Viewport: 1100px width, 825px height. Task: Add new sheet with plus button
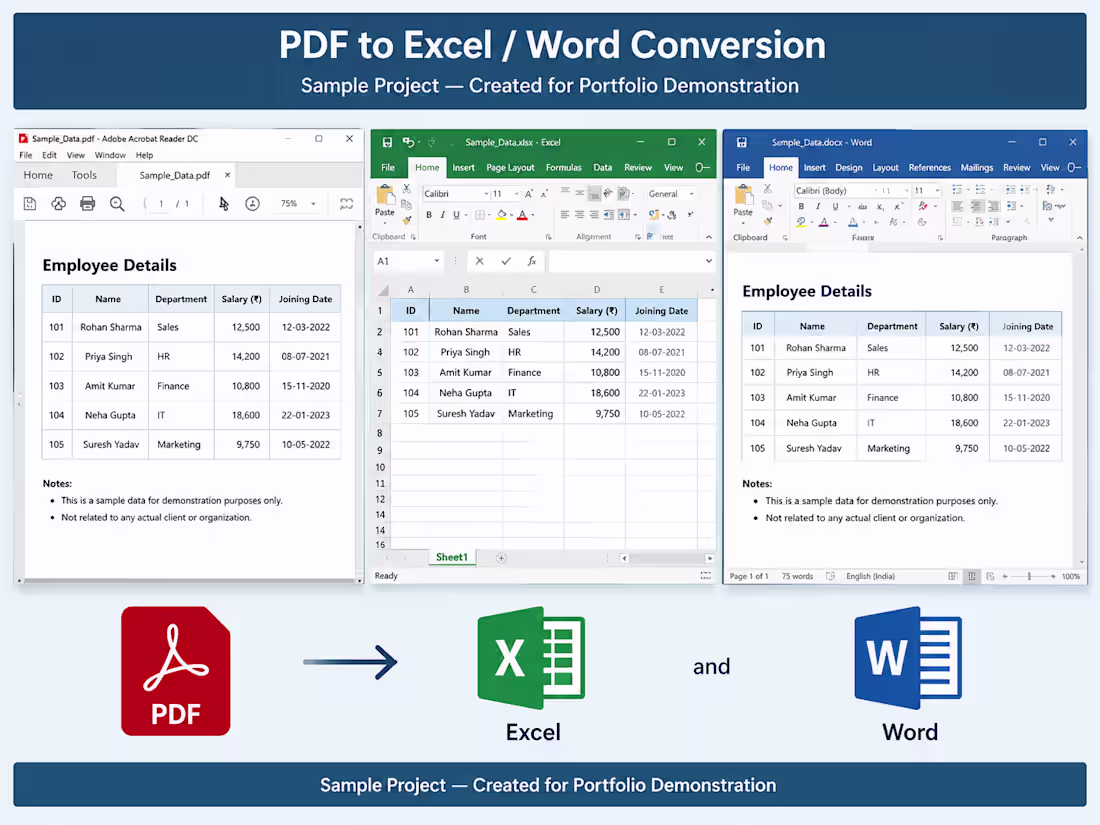pyautogui.click(x=501, y=558)
